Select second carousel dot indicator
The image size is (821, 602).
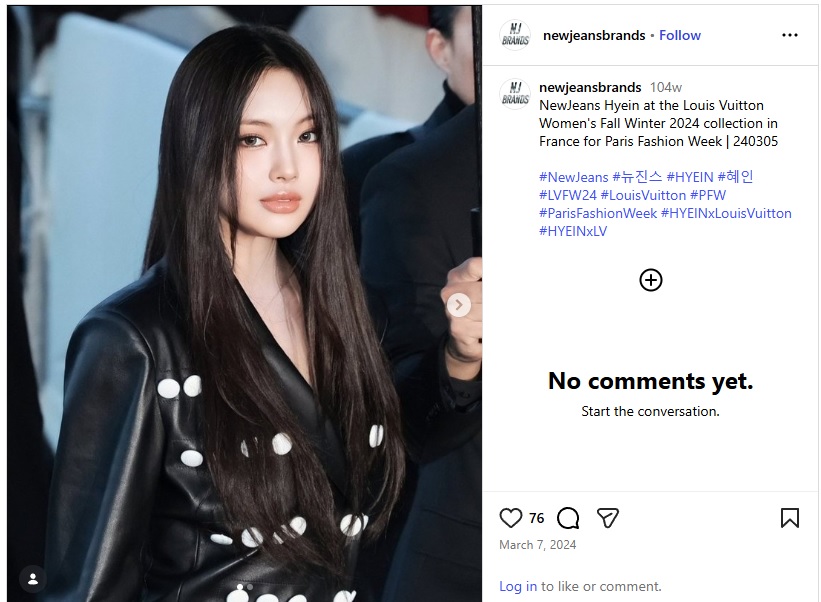250,587
